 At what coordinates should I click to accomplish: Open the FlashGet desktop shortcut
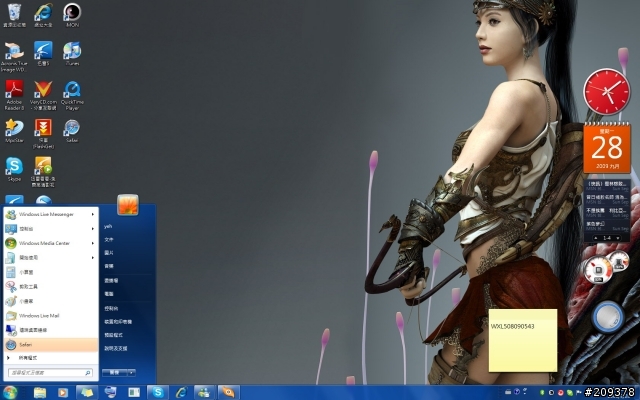[x=43, y=133]
